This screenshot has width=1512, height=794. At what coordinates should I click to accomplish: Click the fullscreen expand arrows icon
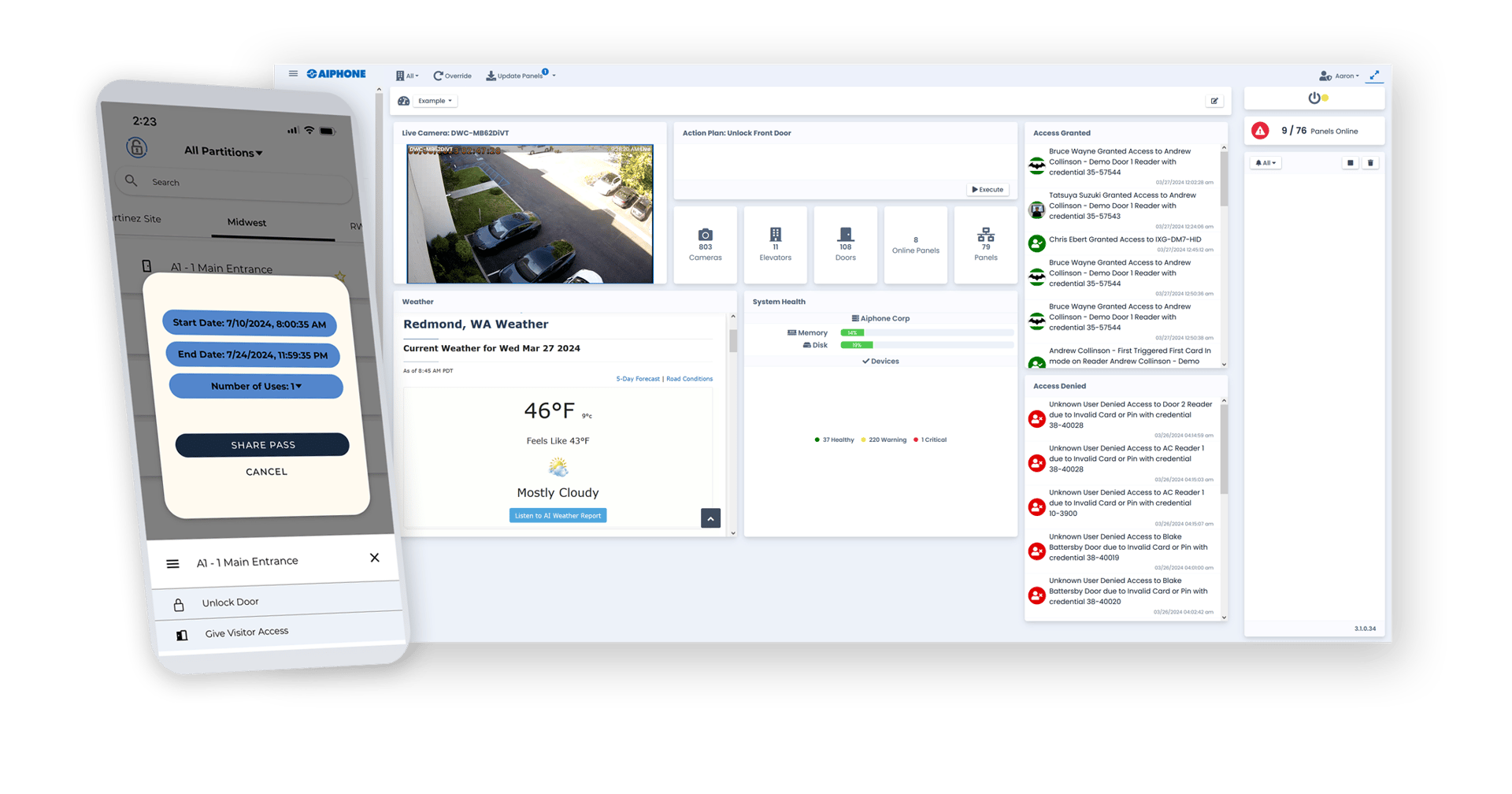(1374, 76)
